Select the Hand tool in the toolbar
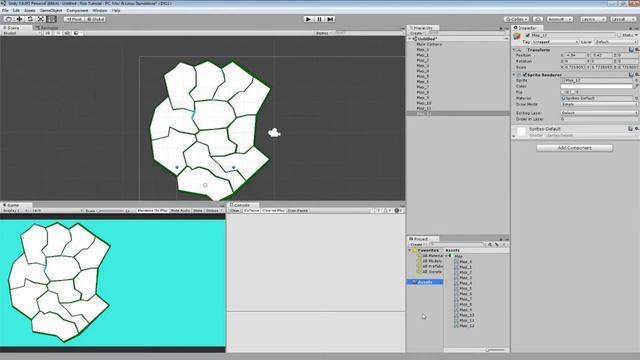This screenshot has height=360, width=640. tap(9, 19)
